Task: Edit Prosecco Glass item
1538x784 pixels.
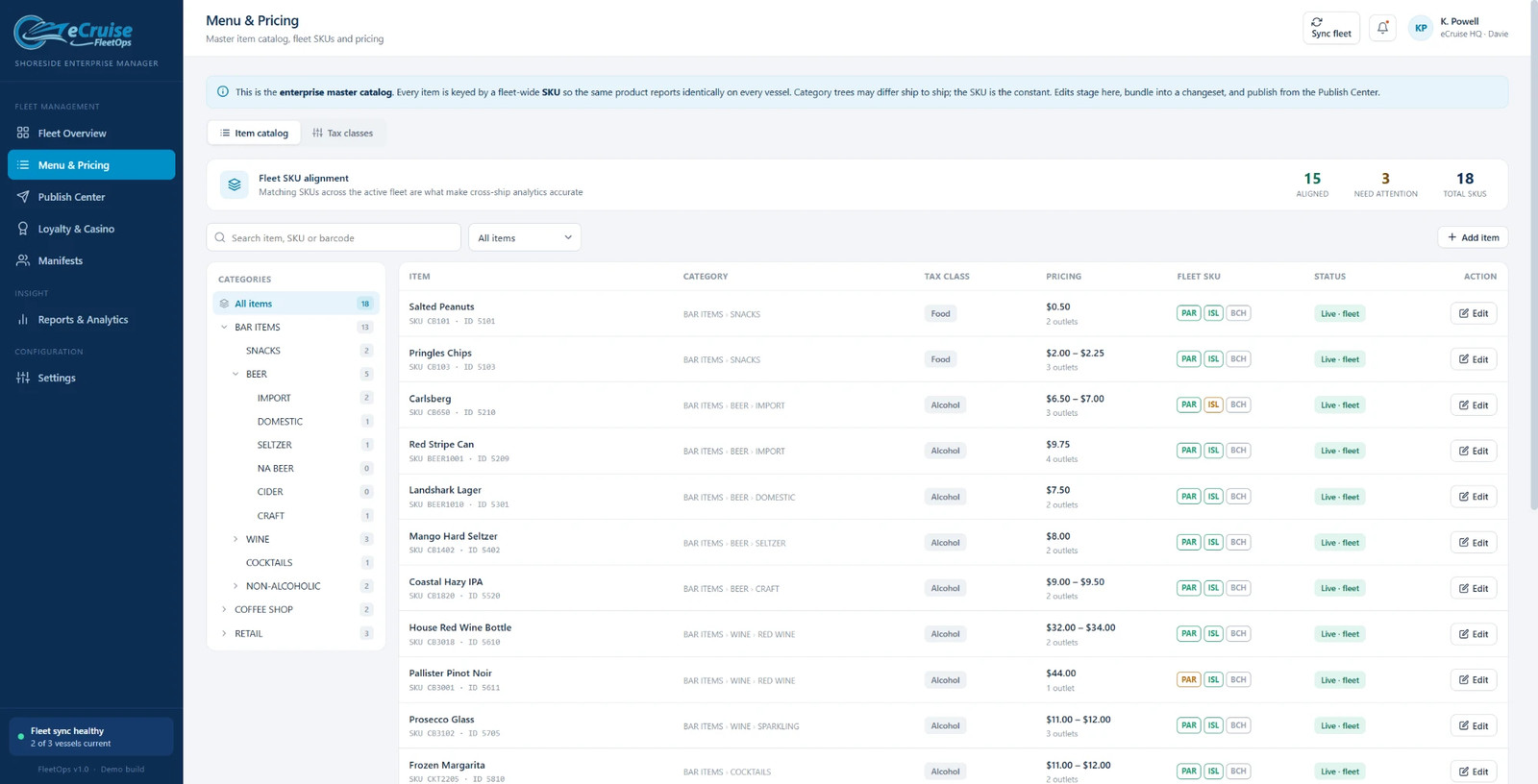Action: [x=1473, y=725]
